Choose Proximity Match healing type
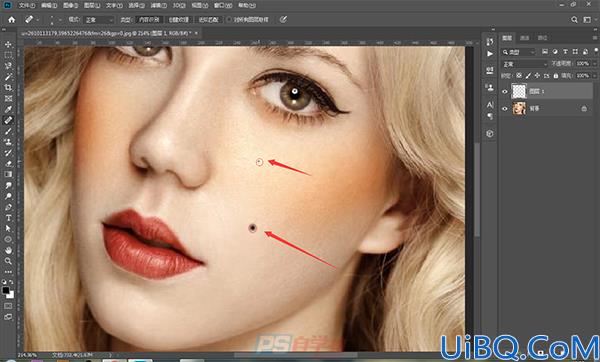 coord(208,20)
